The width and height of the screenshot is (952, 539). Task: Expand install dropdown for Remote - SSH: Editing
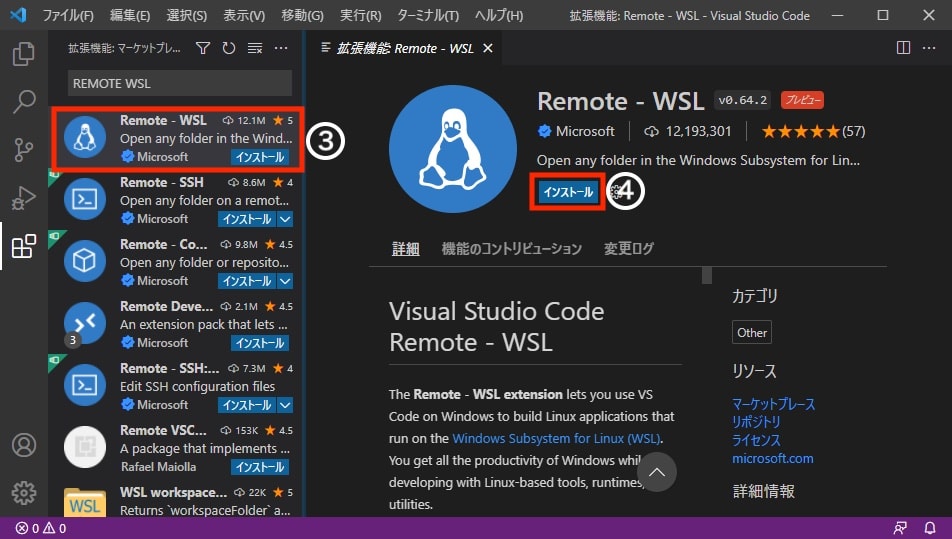pos(285,404)
